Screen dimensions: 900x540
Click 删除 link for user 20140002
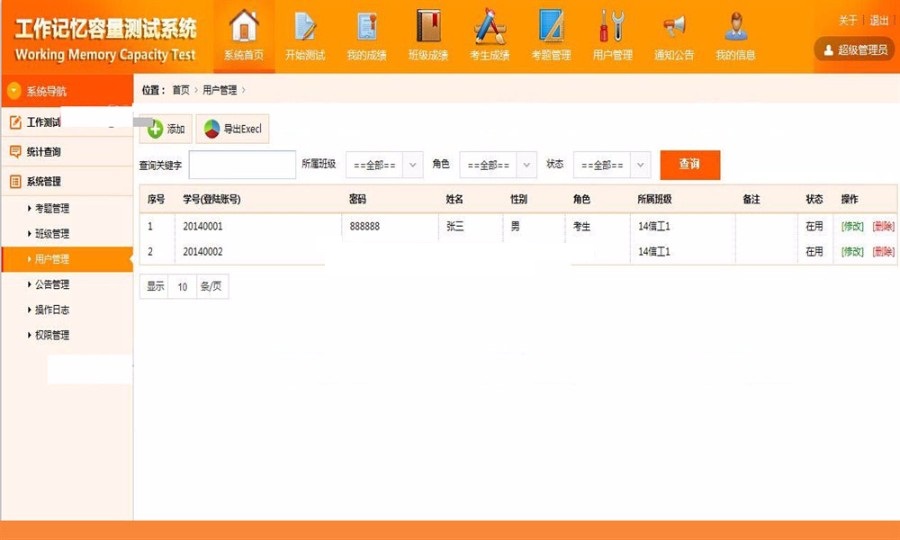pyautogui.click(x=883, y=252)
